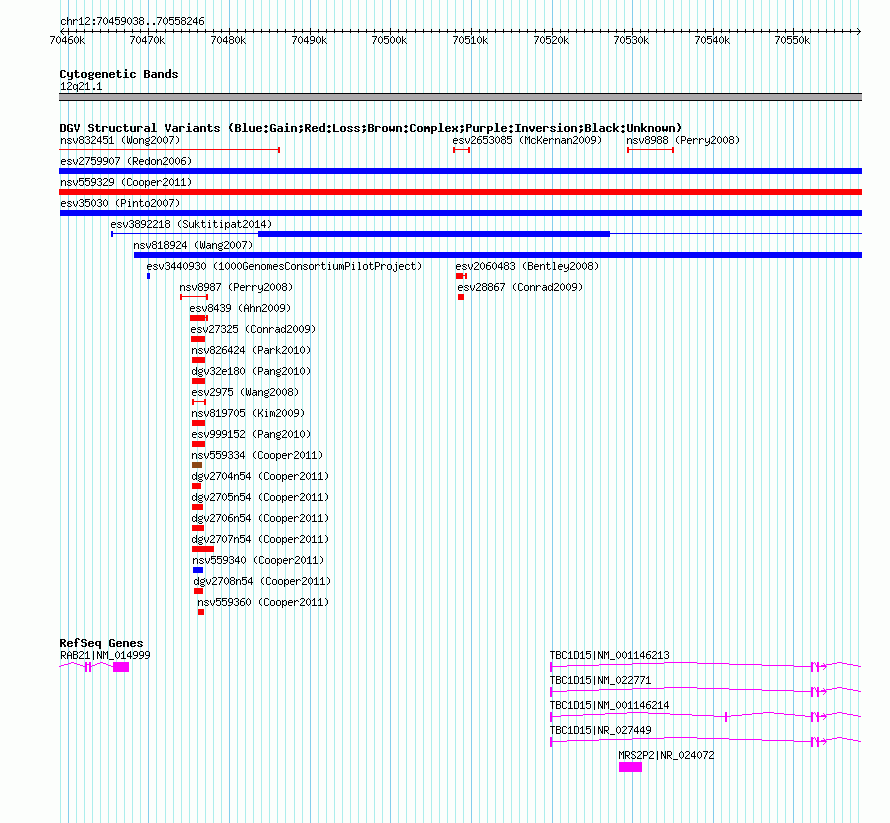This screenshot has width=890, height=823.
Task: Click the 70500k ruler position label
Action: click(x=389, y=40)
